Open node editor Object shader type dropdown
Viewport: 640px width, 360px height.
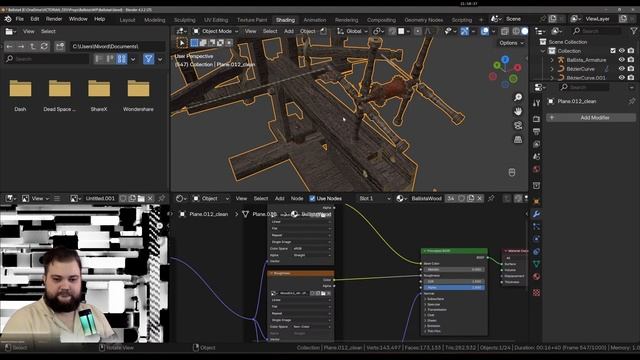pos(211,198)
